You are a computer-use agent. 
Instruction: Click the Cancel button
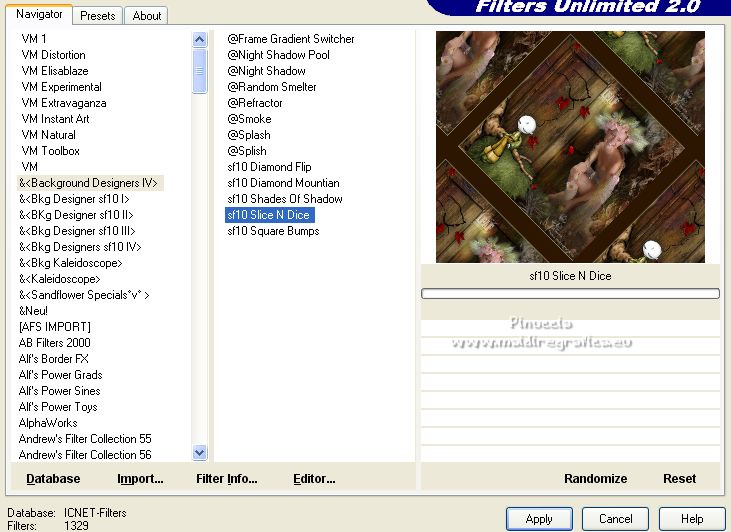pyautogui.click(x=615, y=519)
